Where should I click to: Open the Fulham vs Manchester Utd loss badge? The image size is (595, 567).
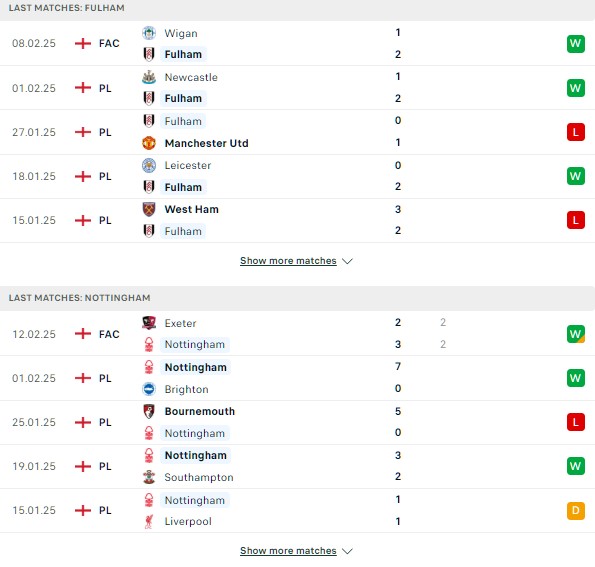click(x=576, y=132)
